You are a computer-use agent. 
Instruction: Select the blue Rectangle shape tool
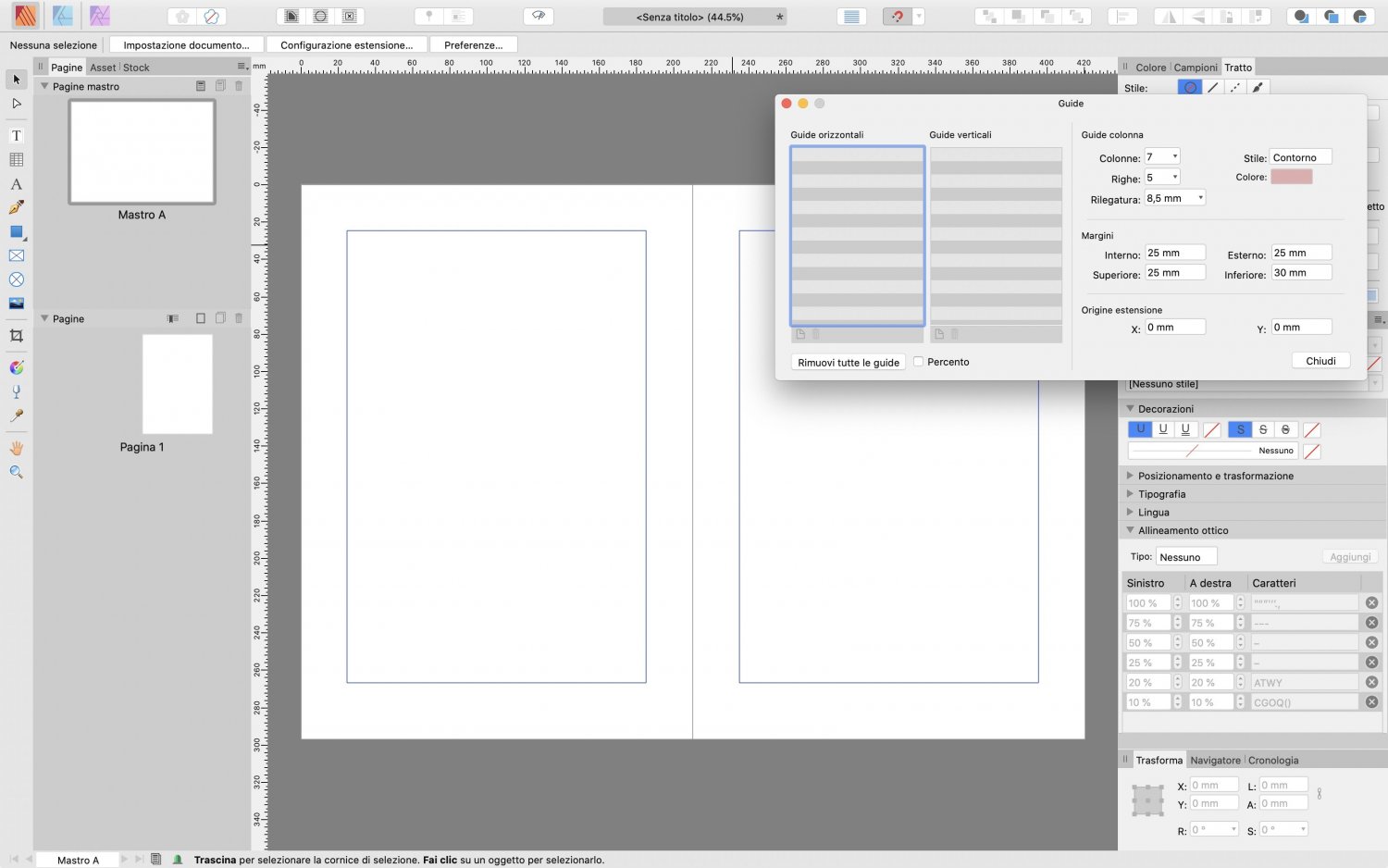[16, 231]
